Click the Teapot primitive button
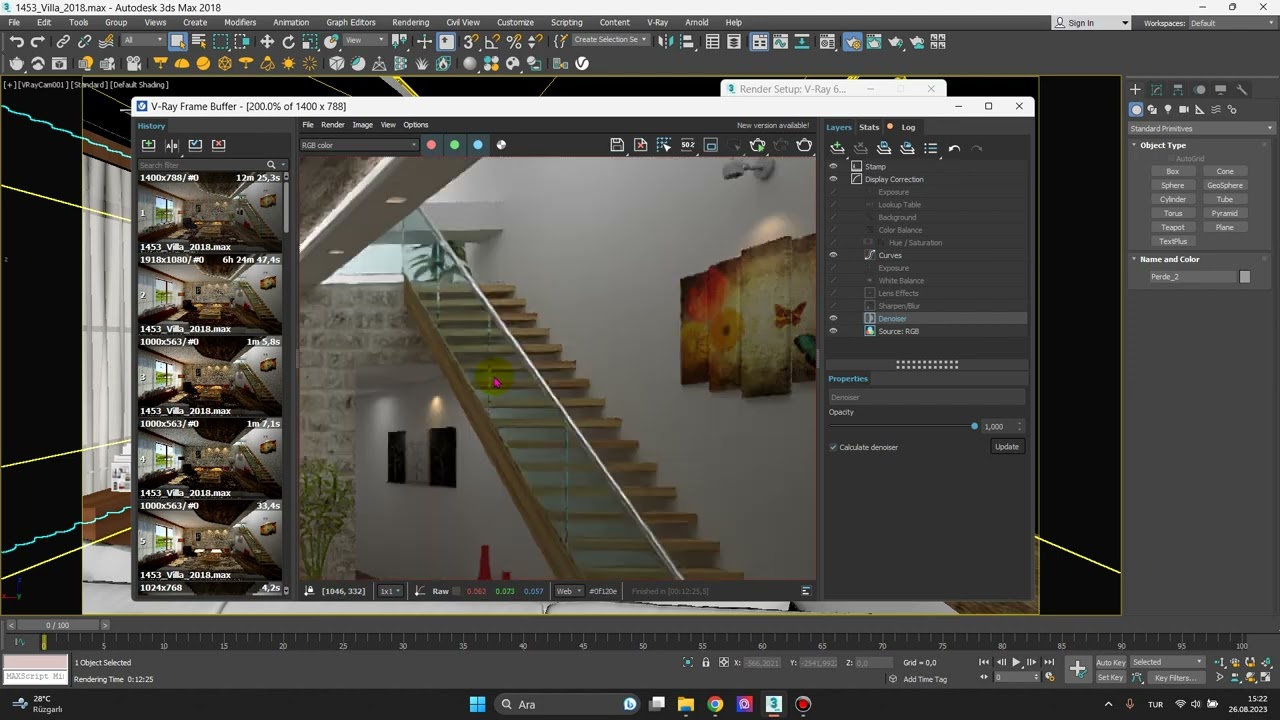 click(x=1172, y=227)
